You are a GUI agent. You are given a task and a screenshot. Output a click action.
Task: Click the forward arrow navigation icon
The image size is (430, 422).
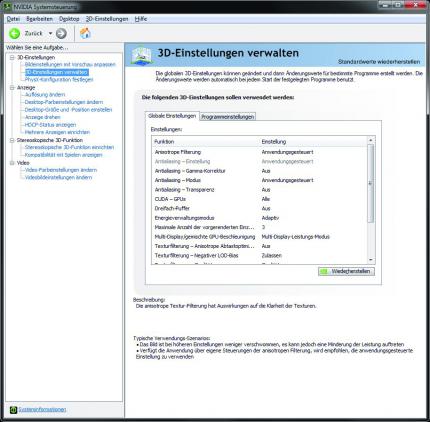61,33
